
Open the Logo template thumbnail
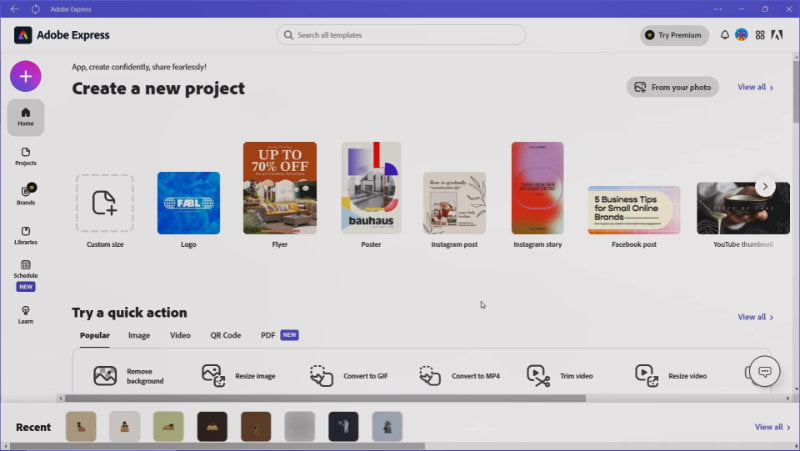click(189, 203)
